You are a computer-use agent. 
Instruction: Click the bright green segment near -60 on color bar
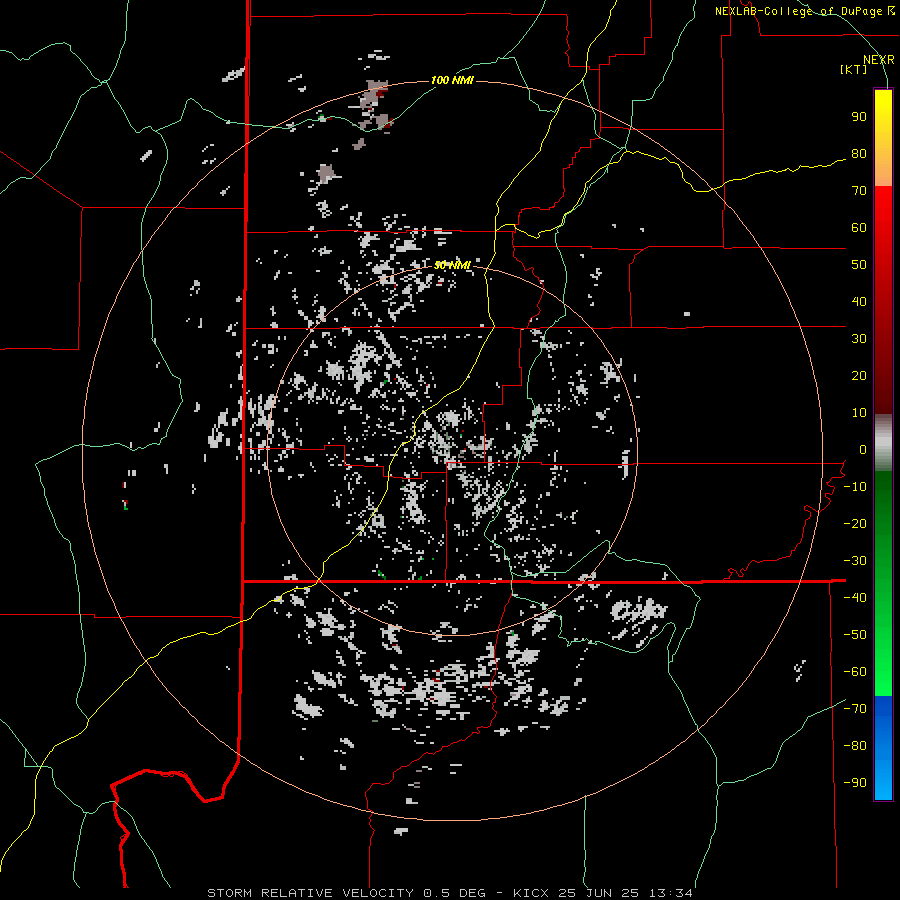coord(883,672)
